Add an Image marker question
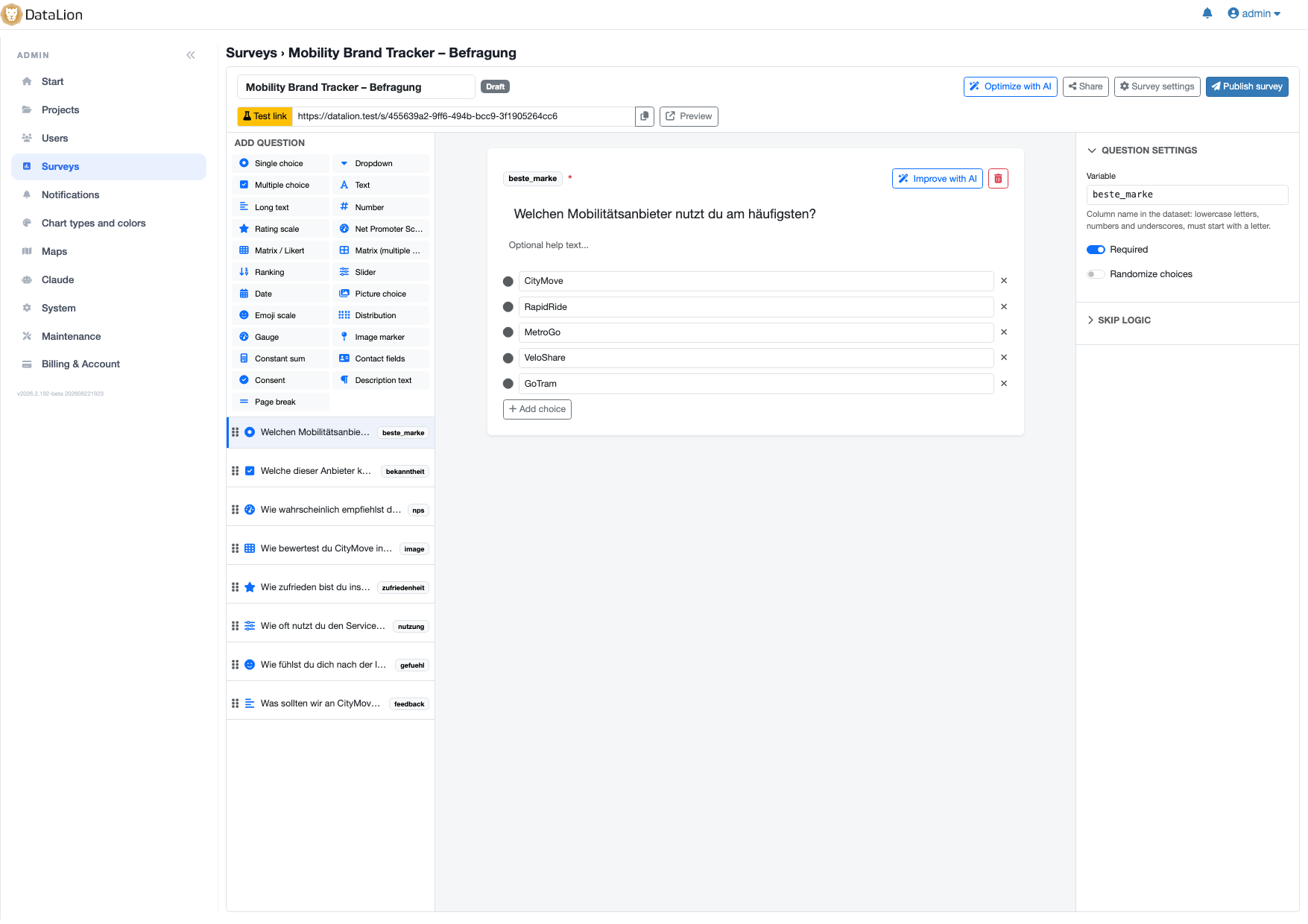 tap(381, 337)
